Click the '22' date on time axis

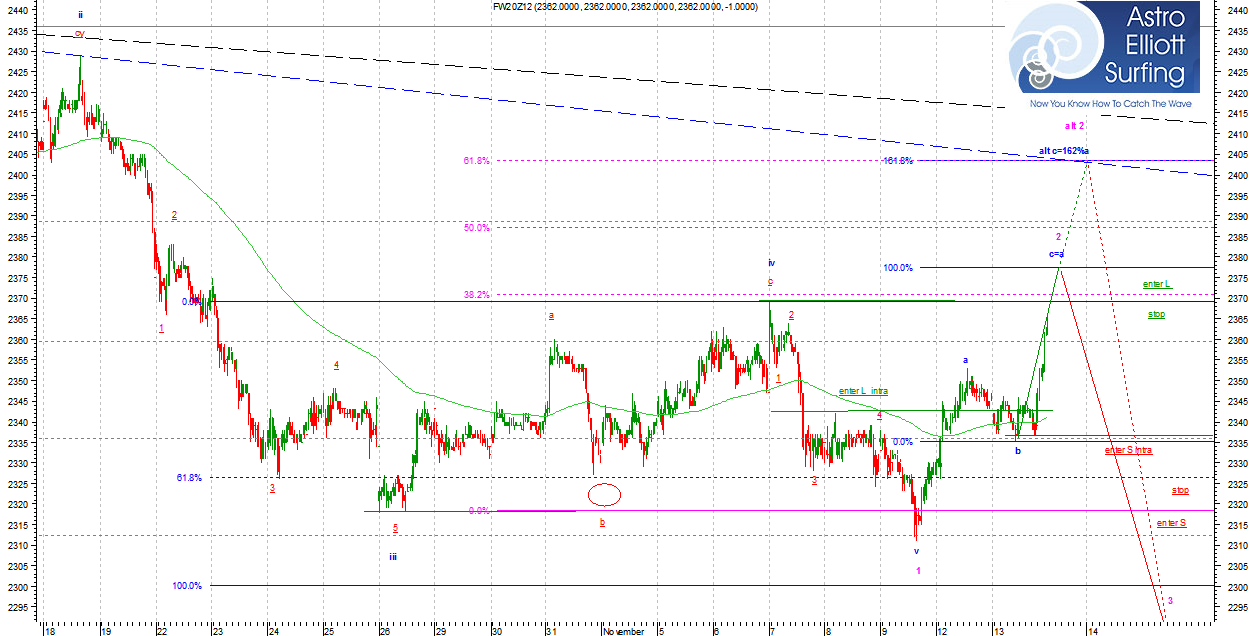pos(161,631)
